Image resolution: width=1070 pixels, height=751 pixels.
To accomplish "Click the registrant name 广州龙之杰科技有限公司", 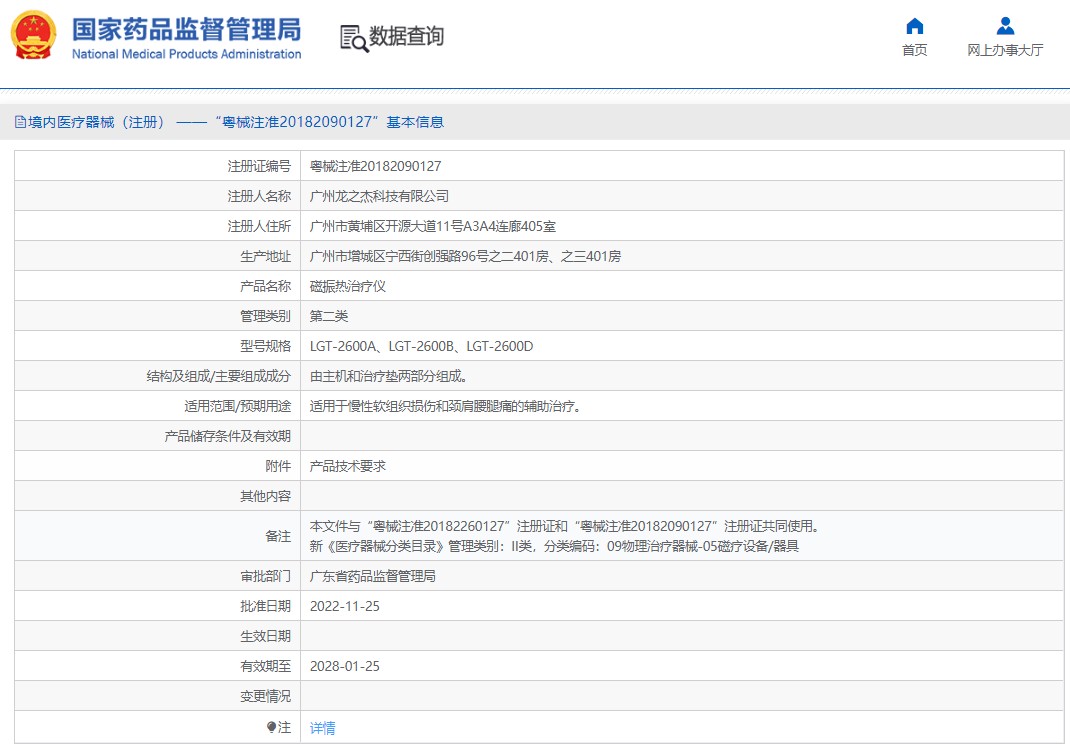I will [x=379, y=196].
